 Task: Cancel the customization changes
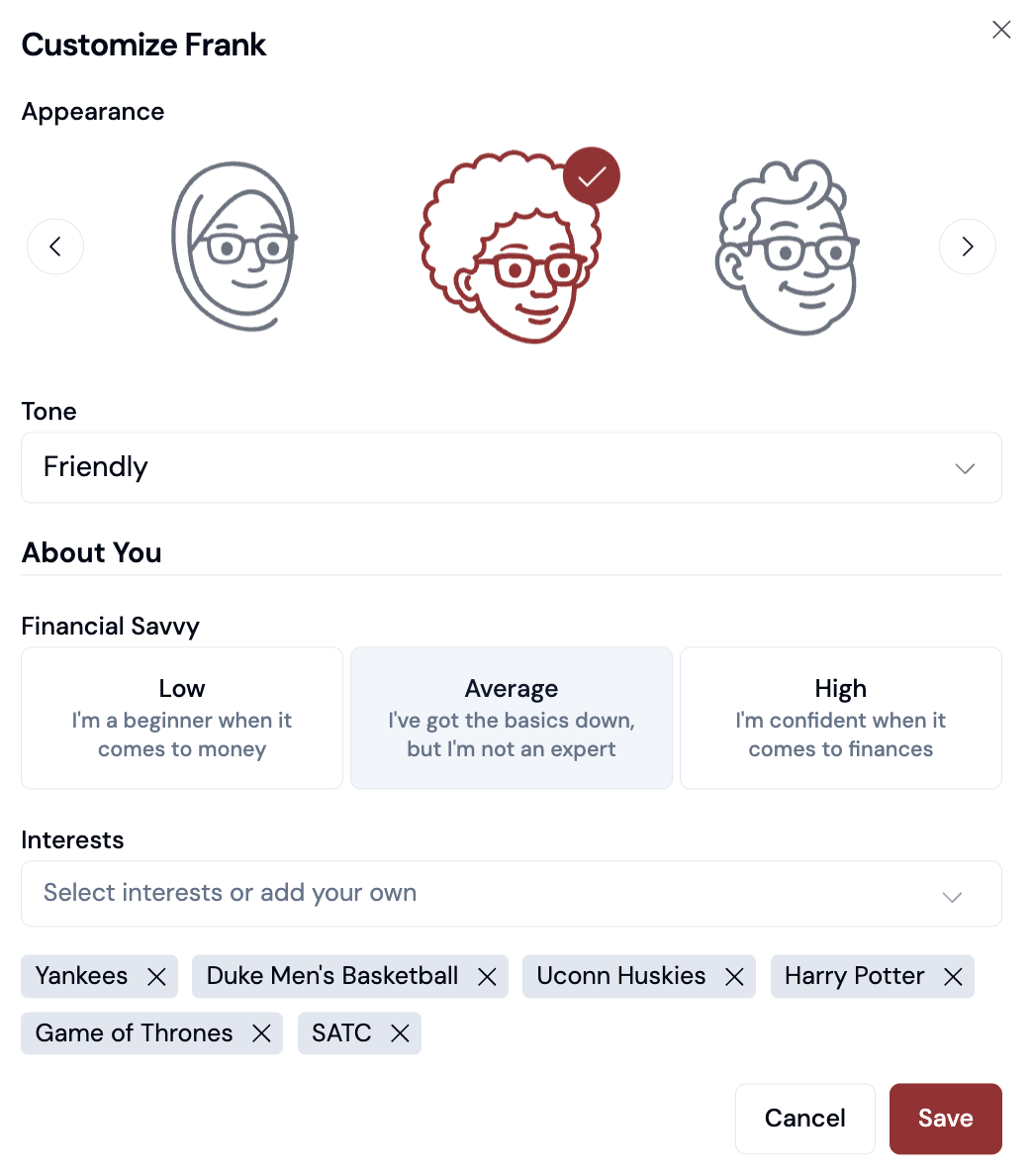coord(804,1118)
